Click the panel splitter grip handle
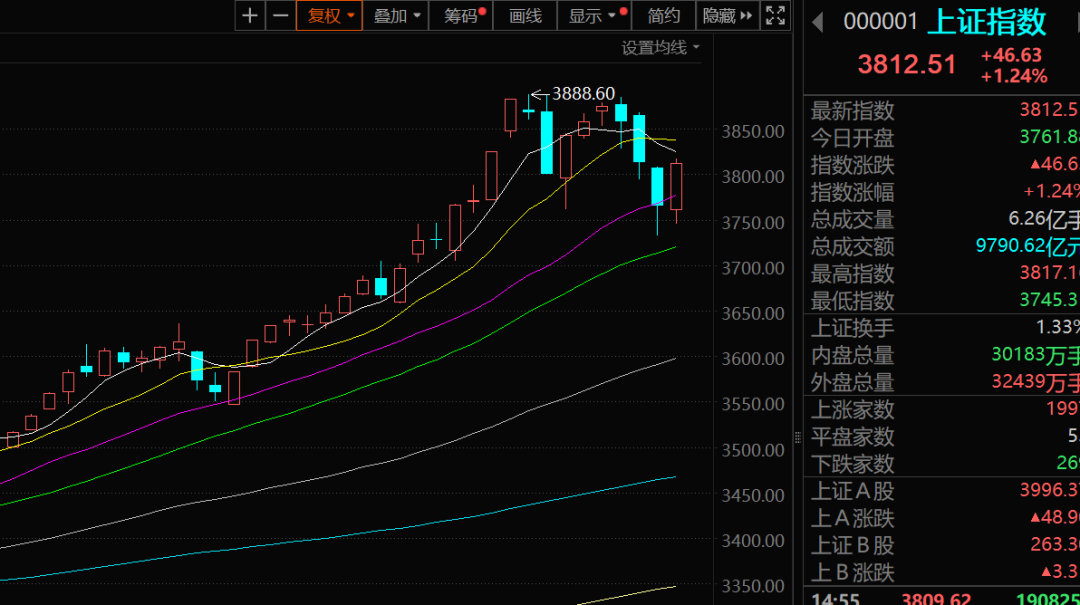 (x=797, y=437)
